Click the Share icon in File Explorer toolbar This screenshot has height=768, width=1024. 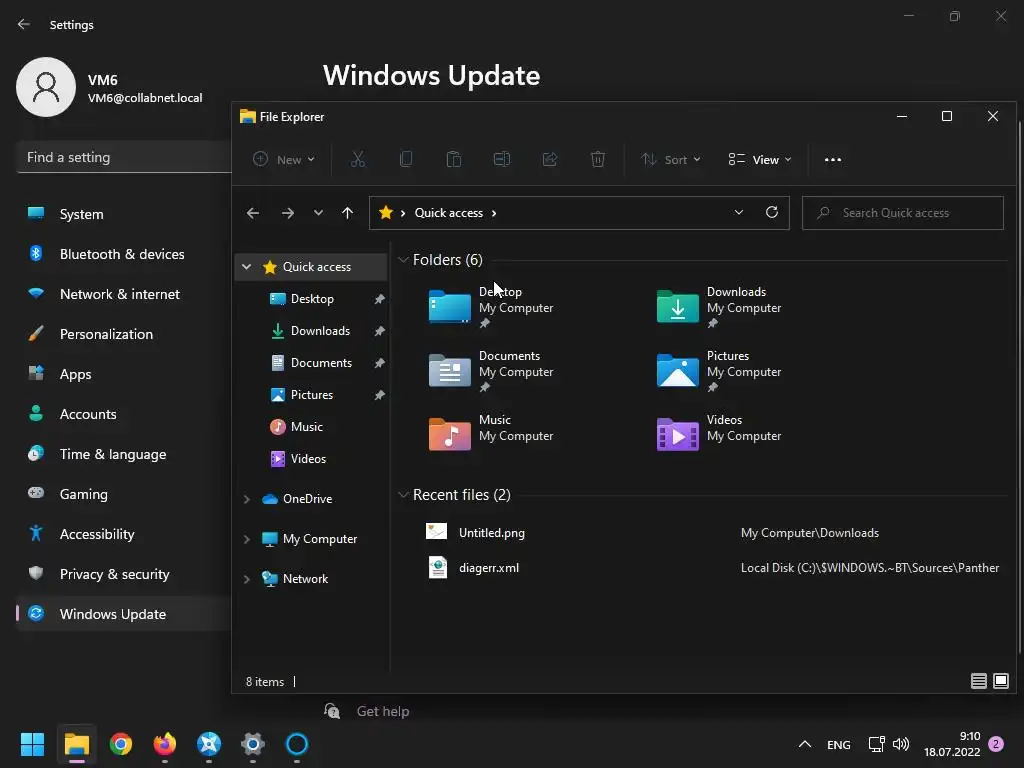(550, 159)
